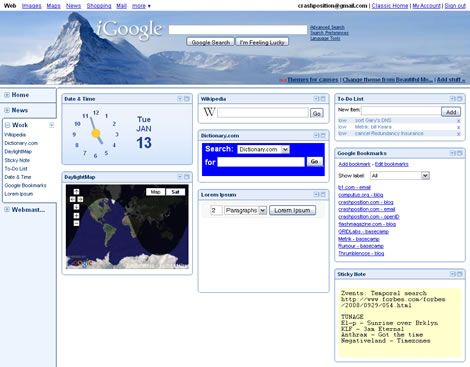Open the Paragraphs dropdown in Lorem Ipsum
470x367 pixels.
click(245, 210)
